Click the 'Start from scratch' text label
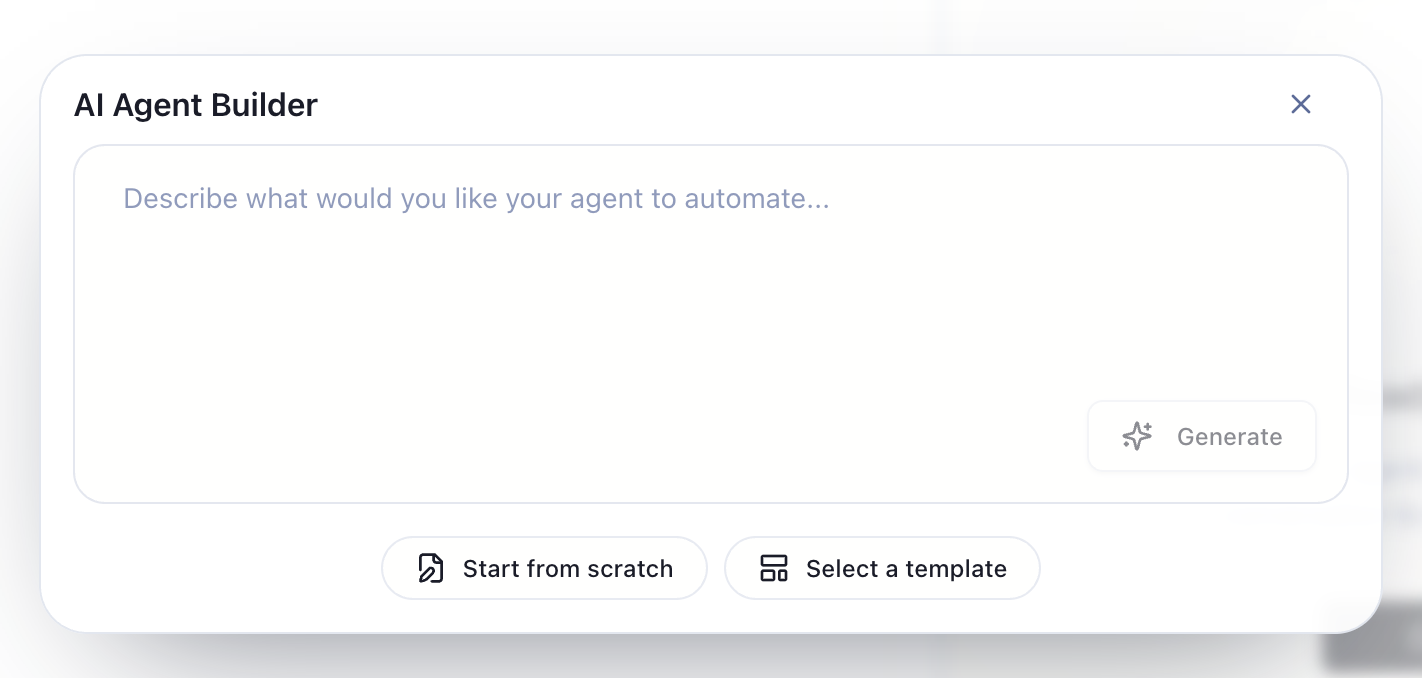The image size is (1422, 678). pyautogui.click(x=567, y=569)
